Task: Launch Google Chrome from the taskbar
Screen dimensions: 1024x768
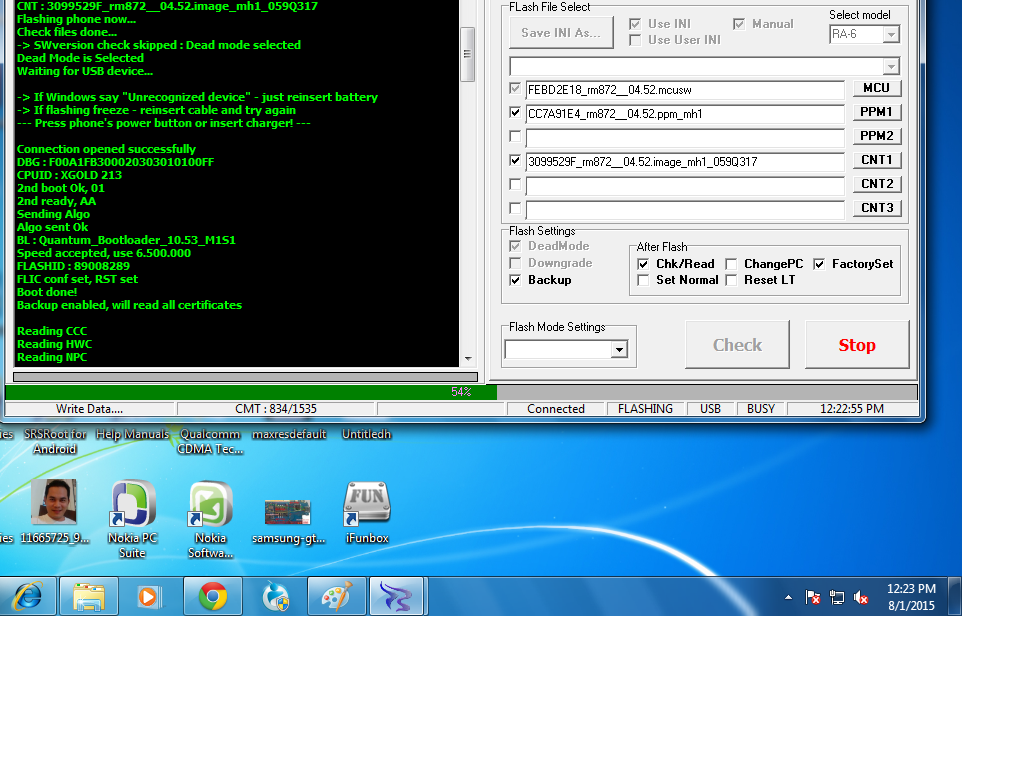Action: pyautogui.click(x=212, y=597)
